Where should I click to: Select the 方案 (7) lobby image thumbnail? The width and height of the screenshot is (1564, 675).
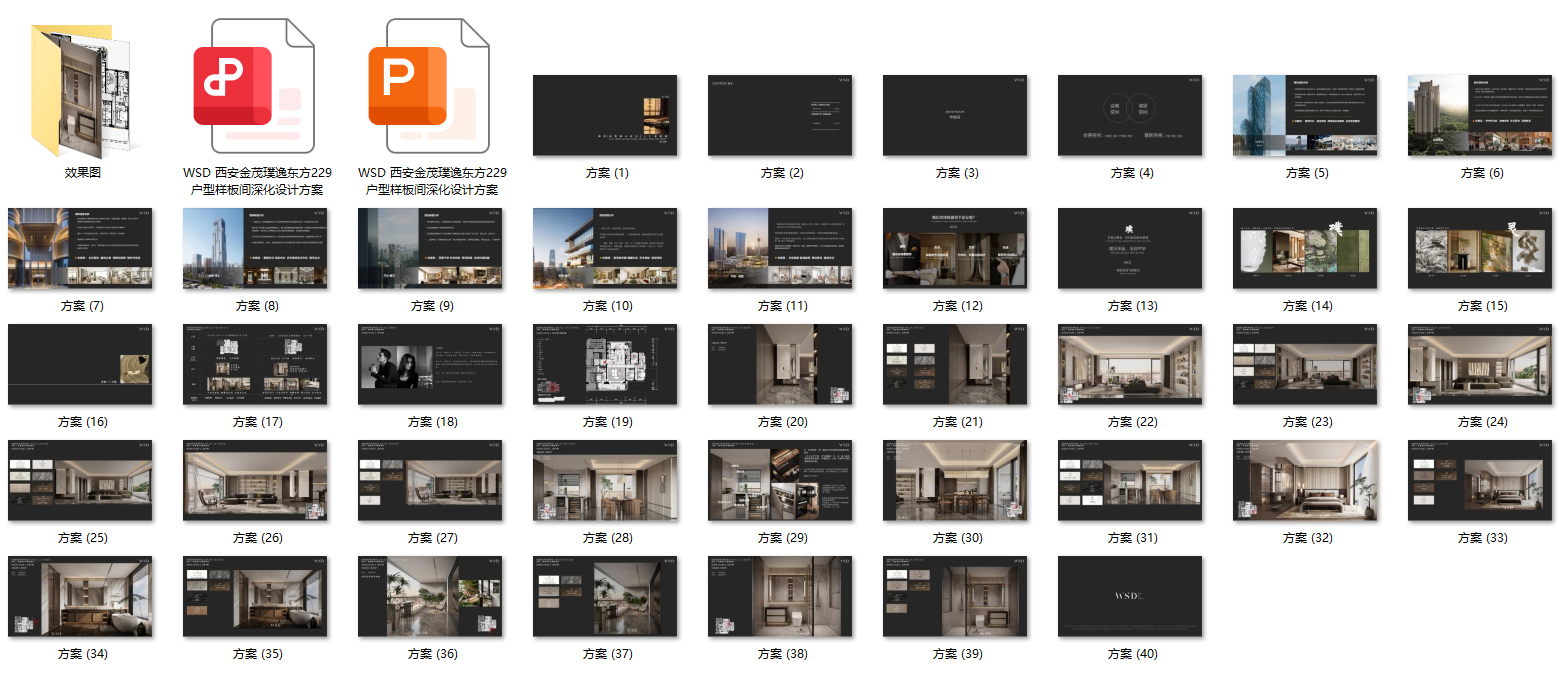click(x=80, y=248)
